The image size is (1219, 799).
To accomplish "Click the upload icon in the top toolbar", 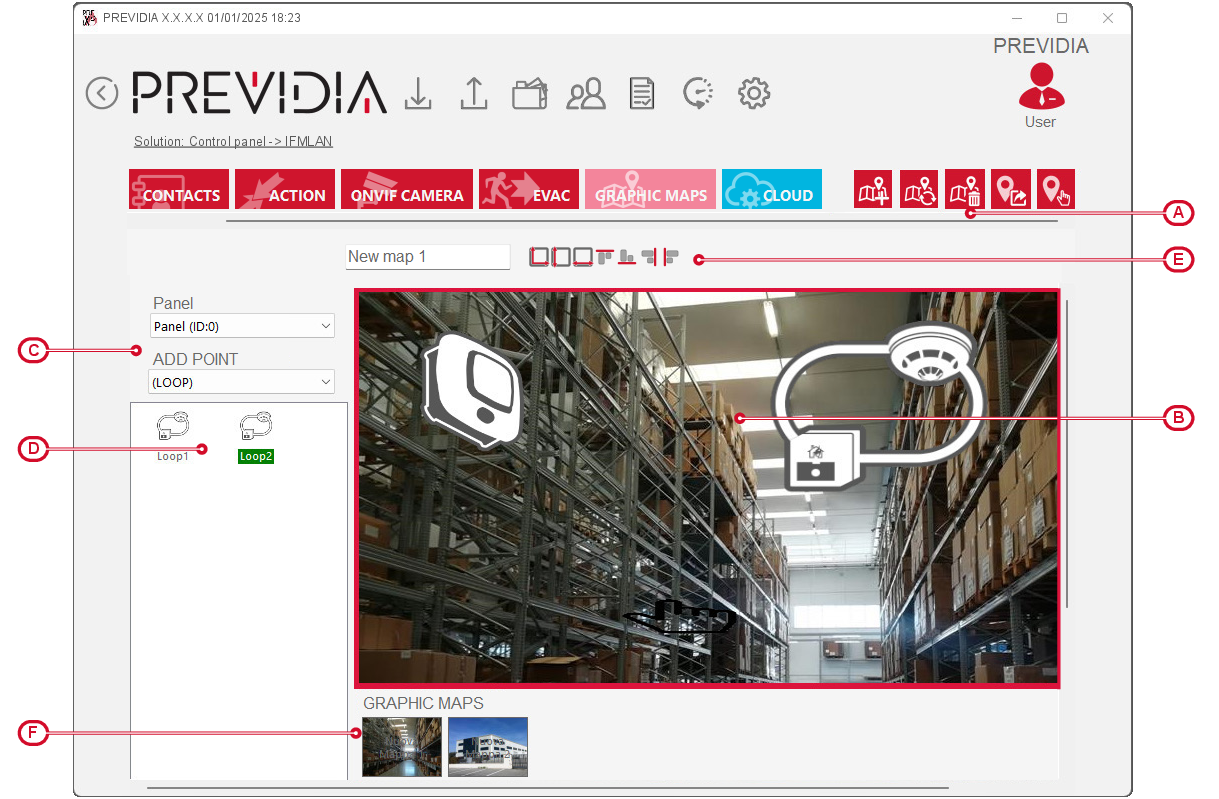I will [x=473, y=94].
